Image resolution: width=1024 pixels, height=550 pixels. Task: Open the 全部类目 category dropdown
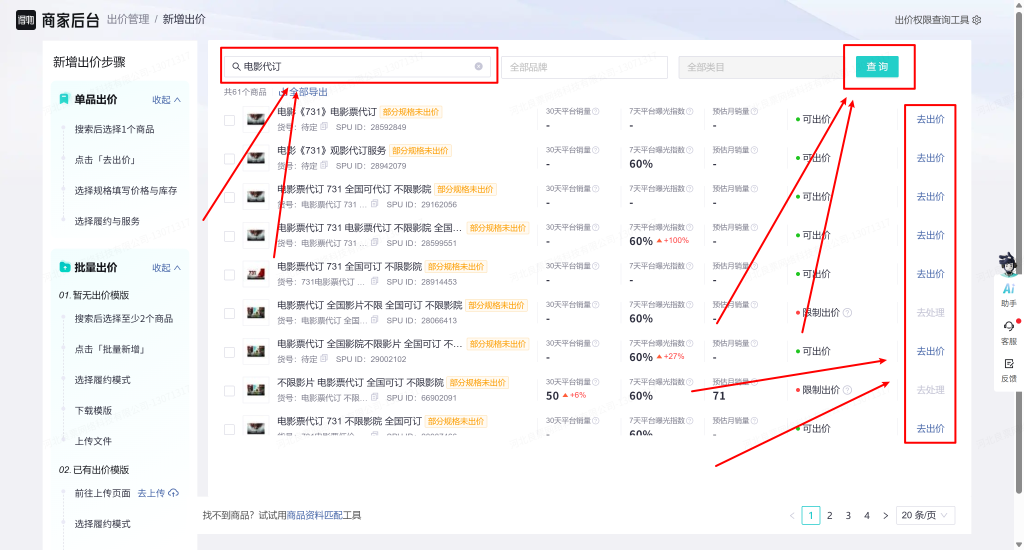[761, 67]
